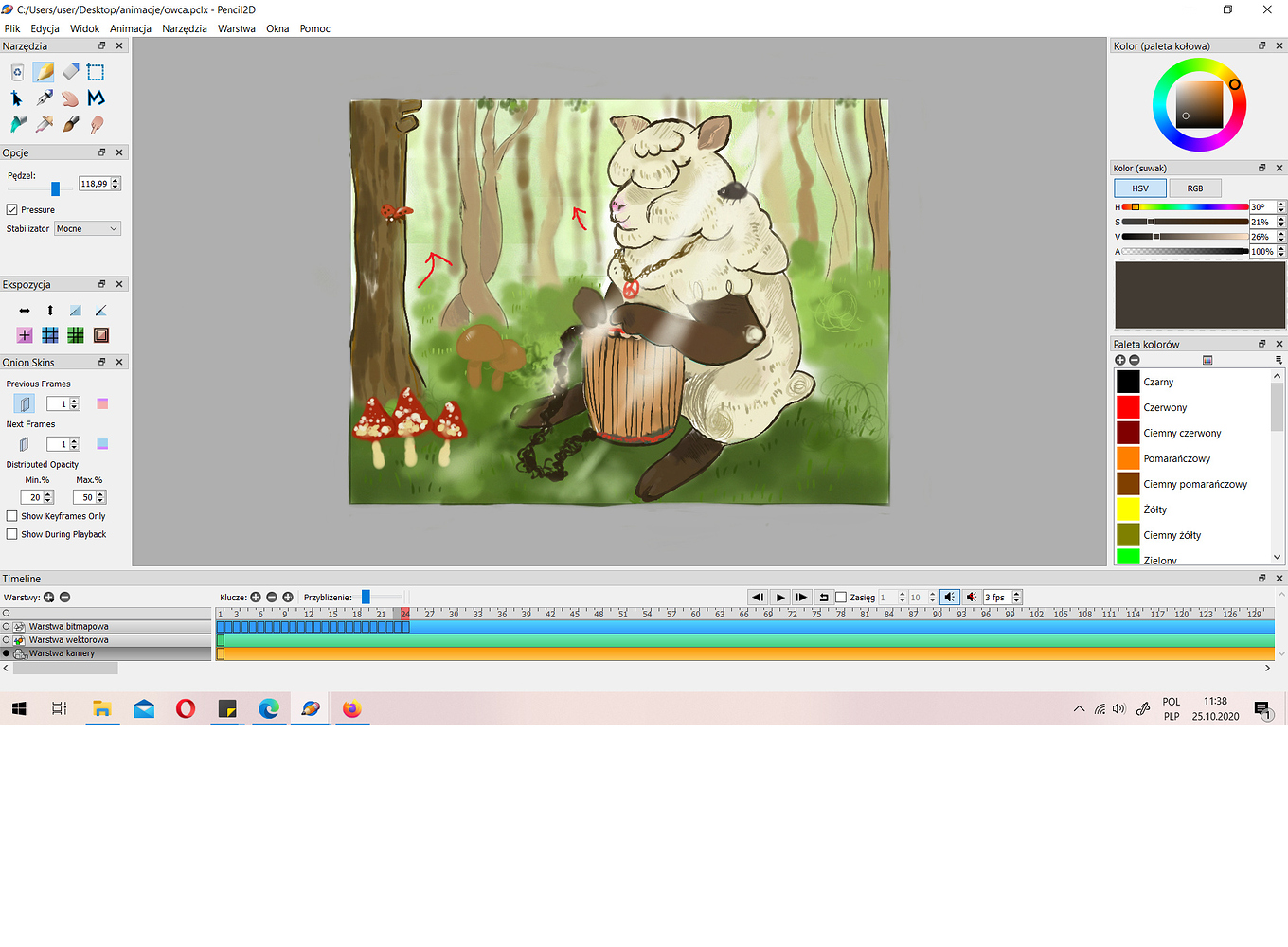Image resolution: width=1288 pixels, height=947 pixels.
Task: Increase the Pędzel size with the up spinner
Action: point(116,181)
